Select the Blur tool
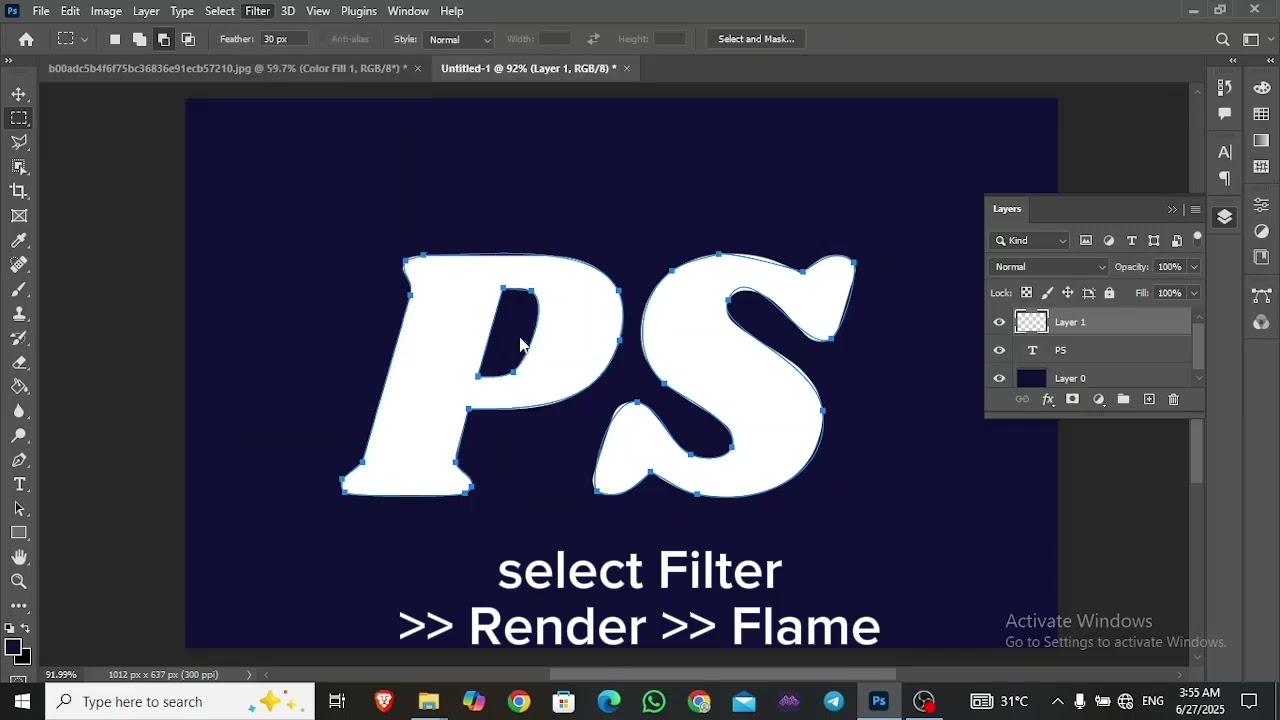 click(x=19, y=411)
